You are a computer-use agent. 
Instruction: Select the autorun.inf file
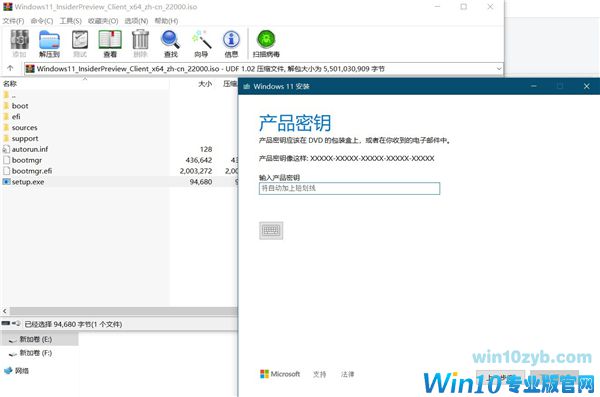pyautogui.click(x=26, y=149)
